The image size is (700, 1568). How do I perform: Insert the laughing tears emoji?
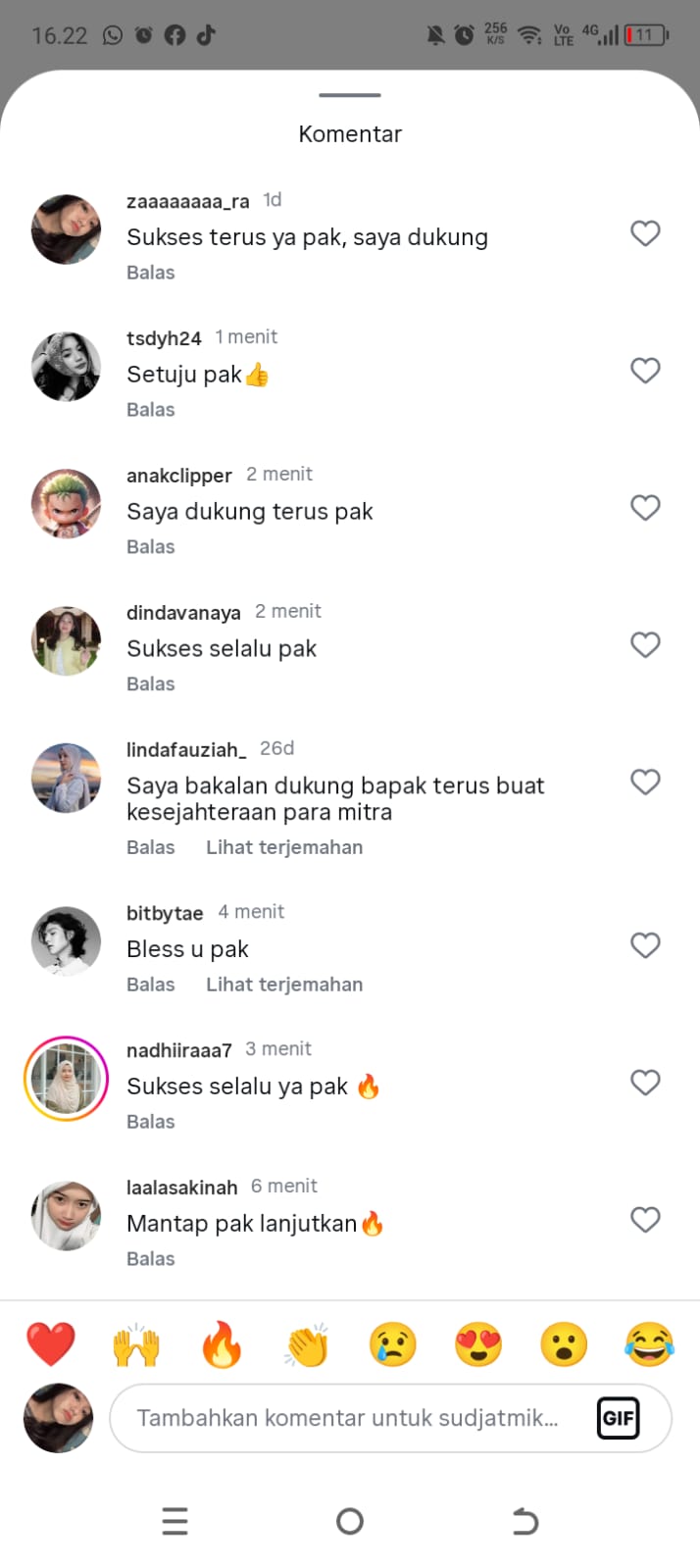point(649,1344)
